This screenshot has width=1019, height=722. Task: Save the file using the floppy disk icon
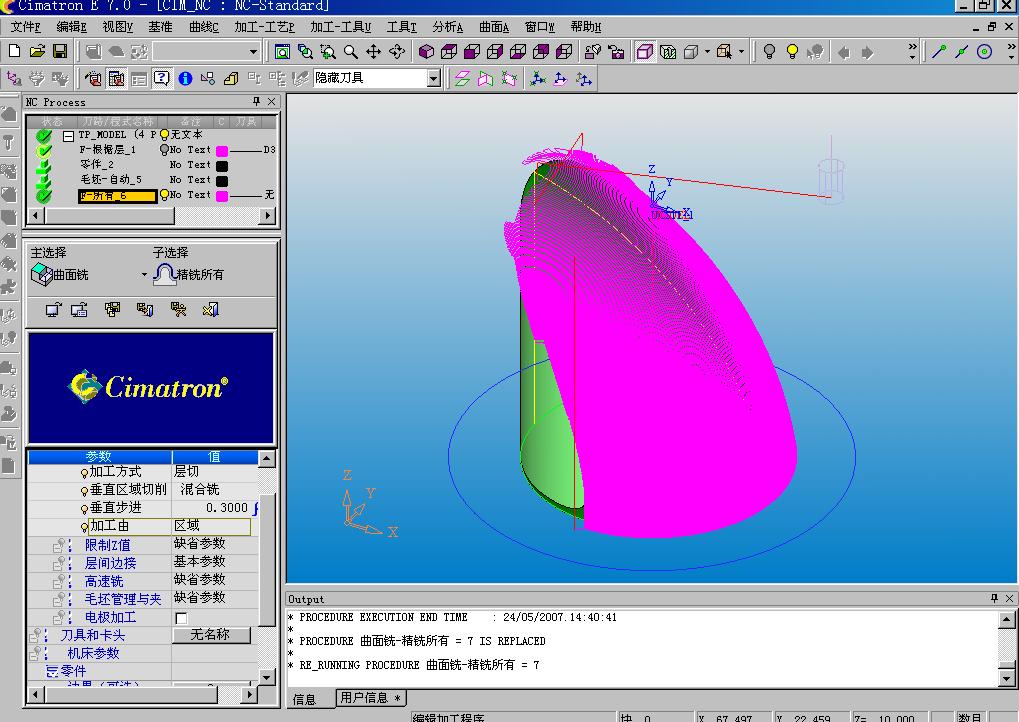60,51
